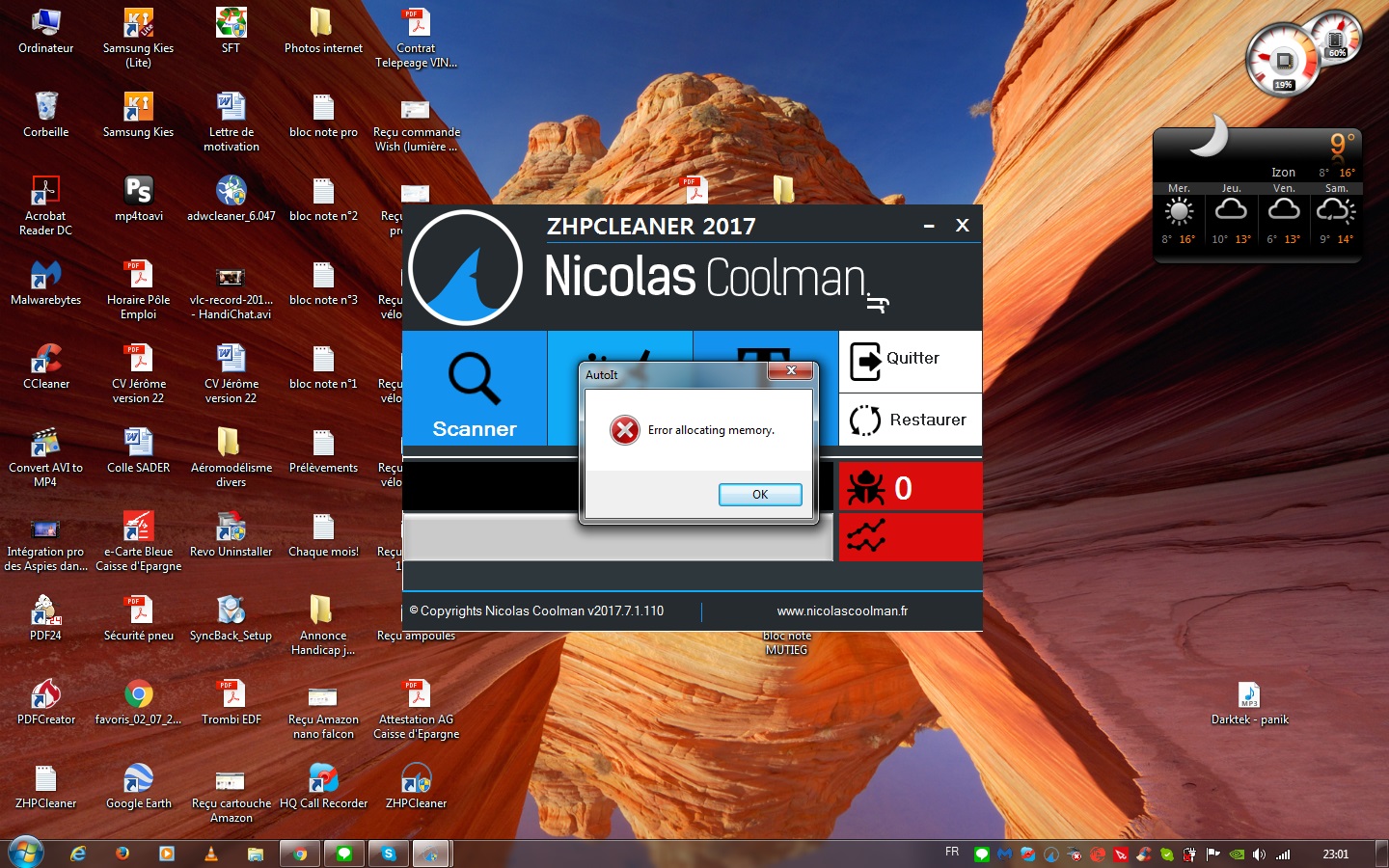Select the Annonce Handicap folder
The height and width of the screenshot is (868, 1389).
point(323,625)
